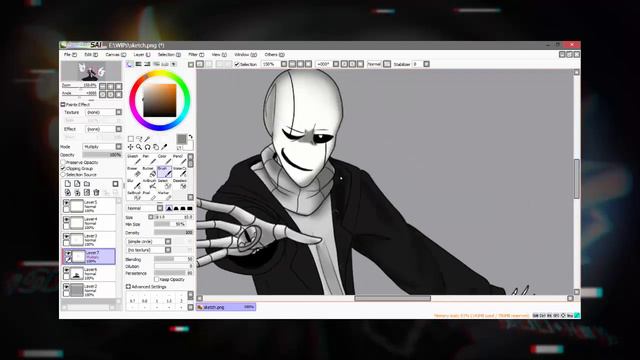Select Layer 6 in layer list
Screen dimensions: 640x360
coord(89,273)
